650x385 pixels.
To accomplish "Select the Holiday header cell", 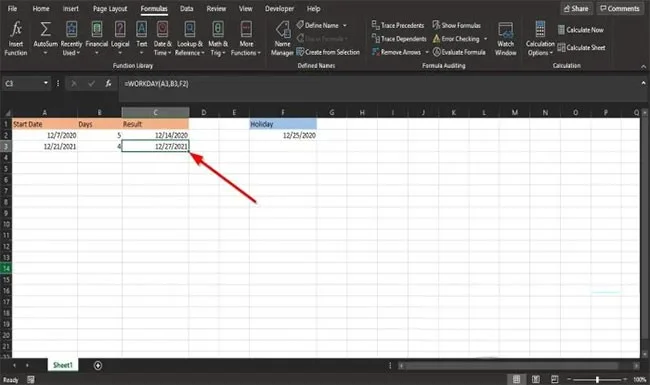I will tap(283, 124).
